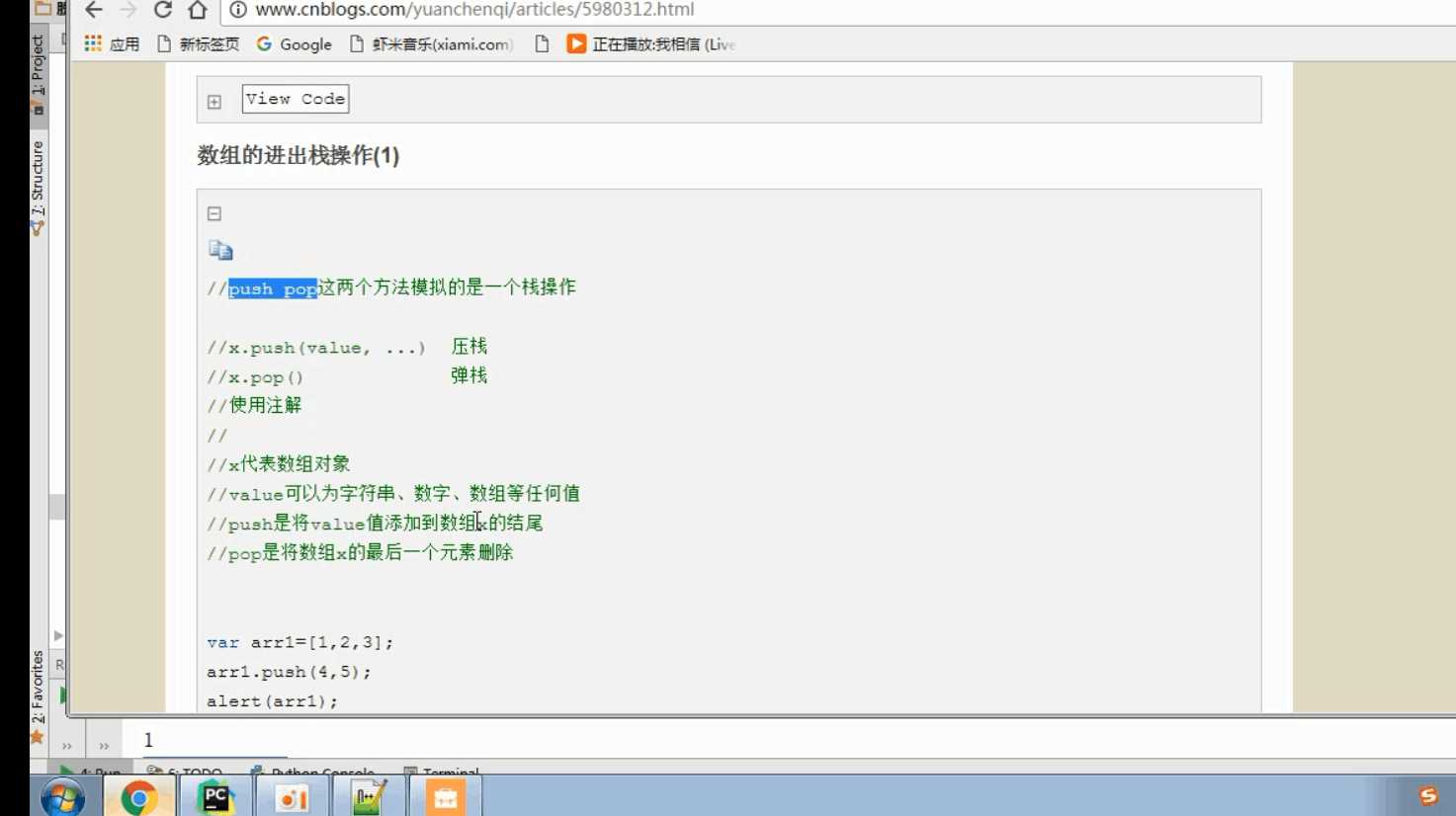1456x816 pixels.
Task: Open the 虾米音乐(xiami.com) bookmark
Action: point(431,43)
